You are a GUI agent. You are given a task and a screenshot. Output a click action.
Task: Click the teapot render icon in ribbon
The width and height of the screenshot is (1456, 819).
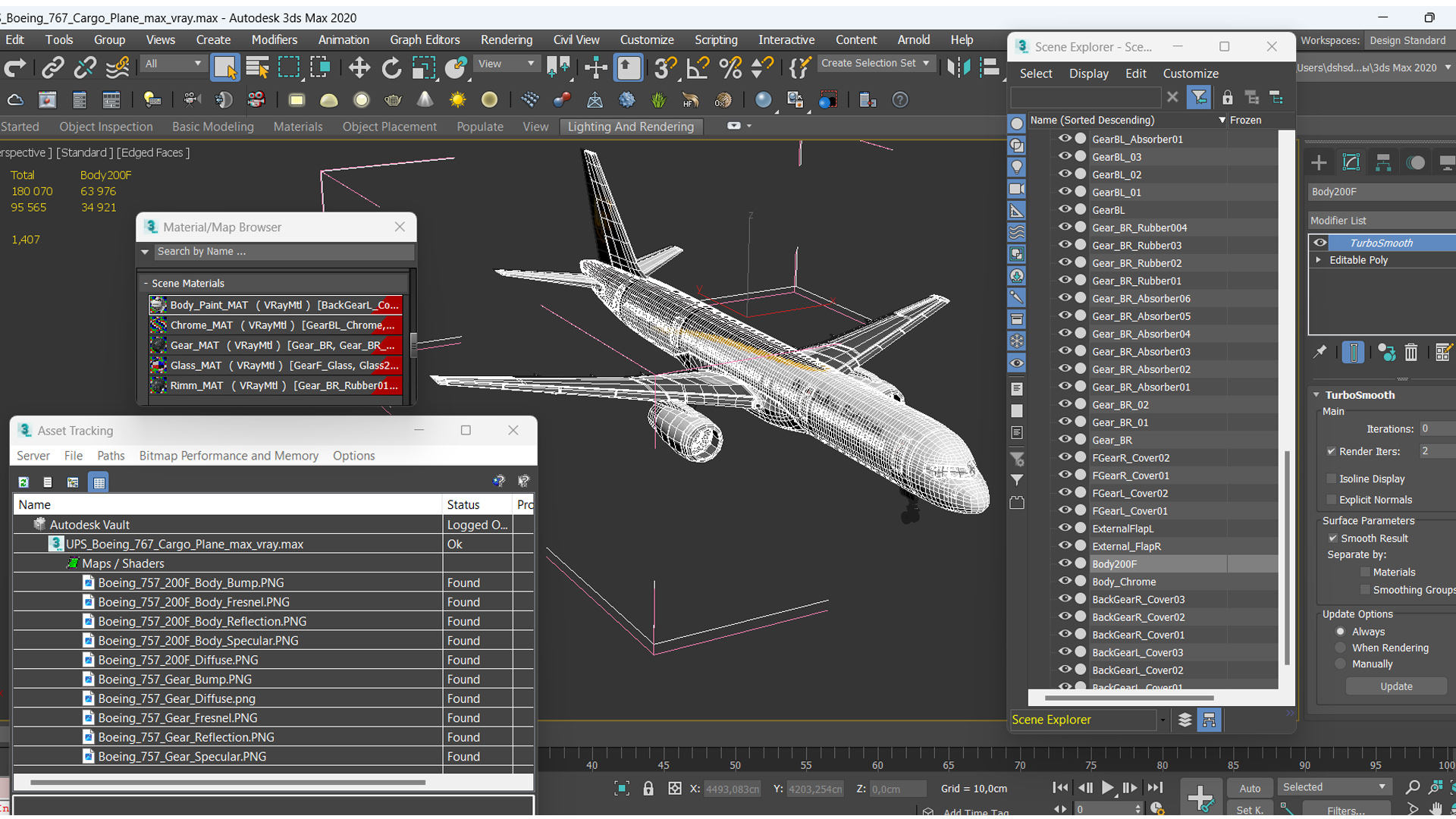(x=393, y=100)
